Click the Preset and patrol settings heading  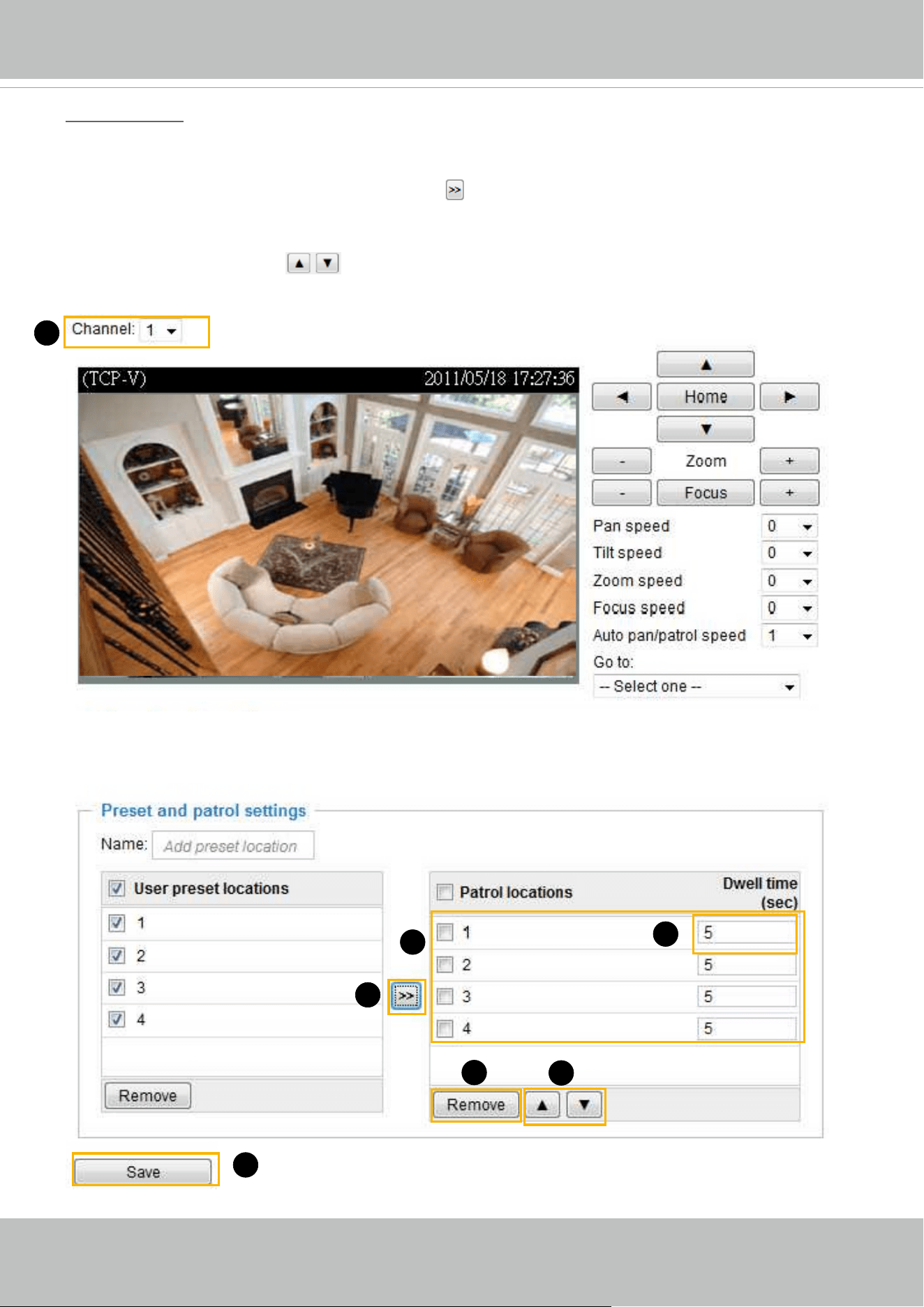pyautogui.click(x=204, y=811)
